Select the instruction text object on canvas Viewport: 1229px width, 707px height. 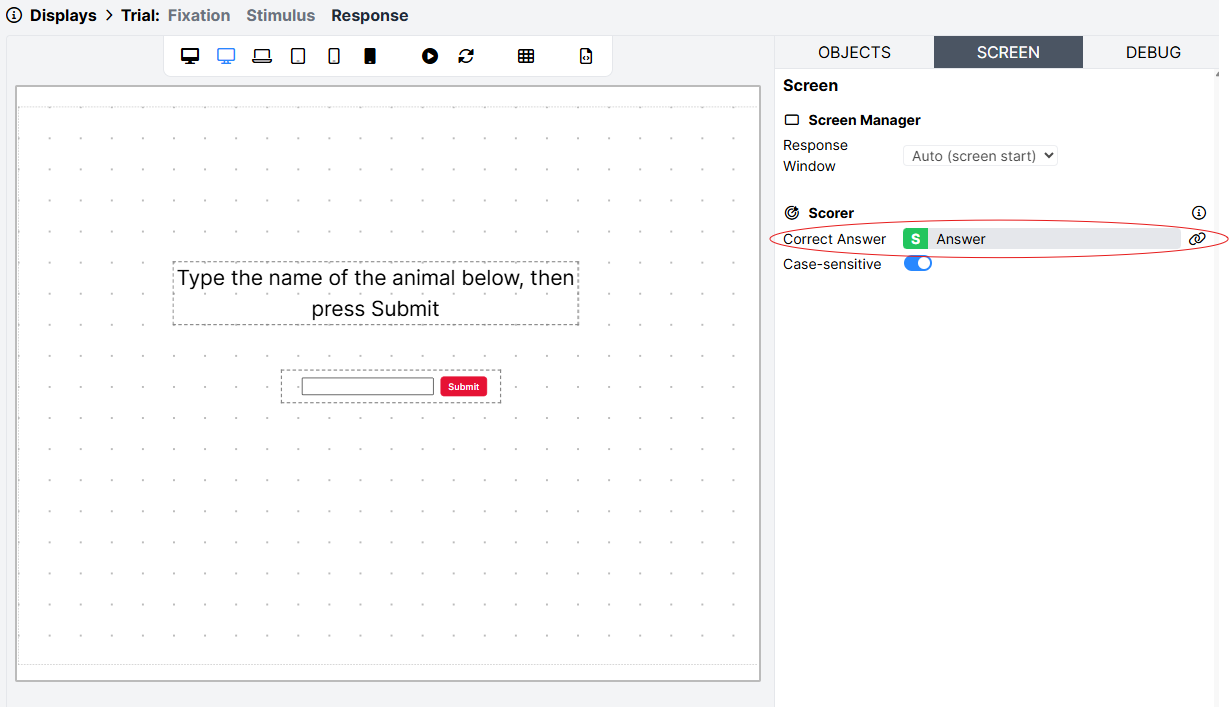pyautogui.click(x=376, y=293)
